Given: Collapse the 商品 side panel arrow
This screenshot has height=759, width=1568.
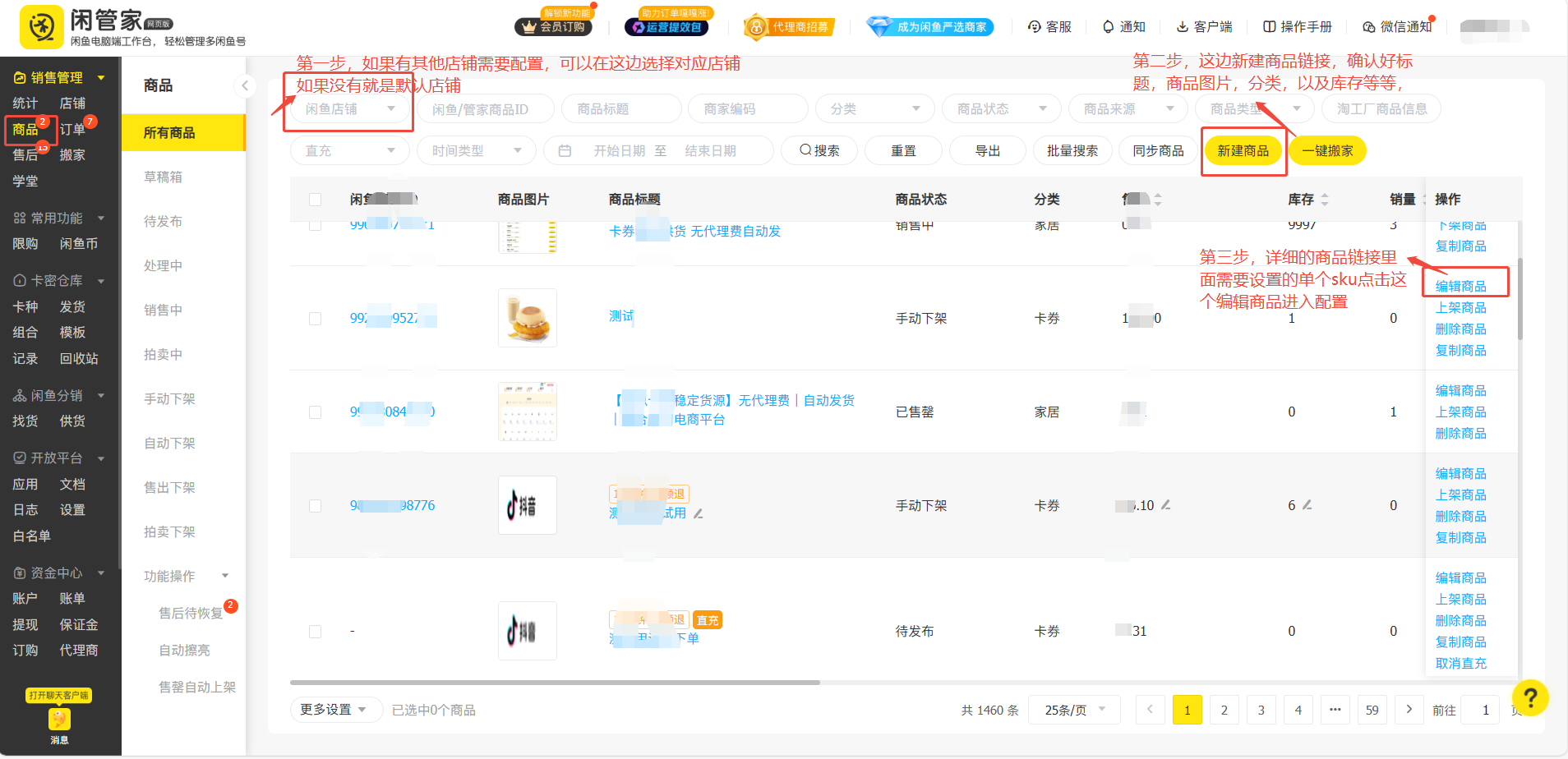Looking at the screenshot, I should [x=244, y=85].
